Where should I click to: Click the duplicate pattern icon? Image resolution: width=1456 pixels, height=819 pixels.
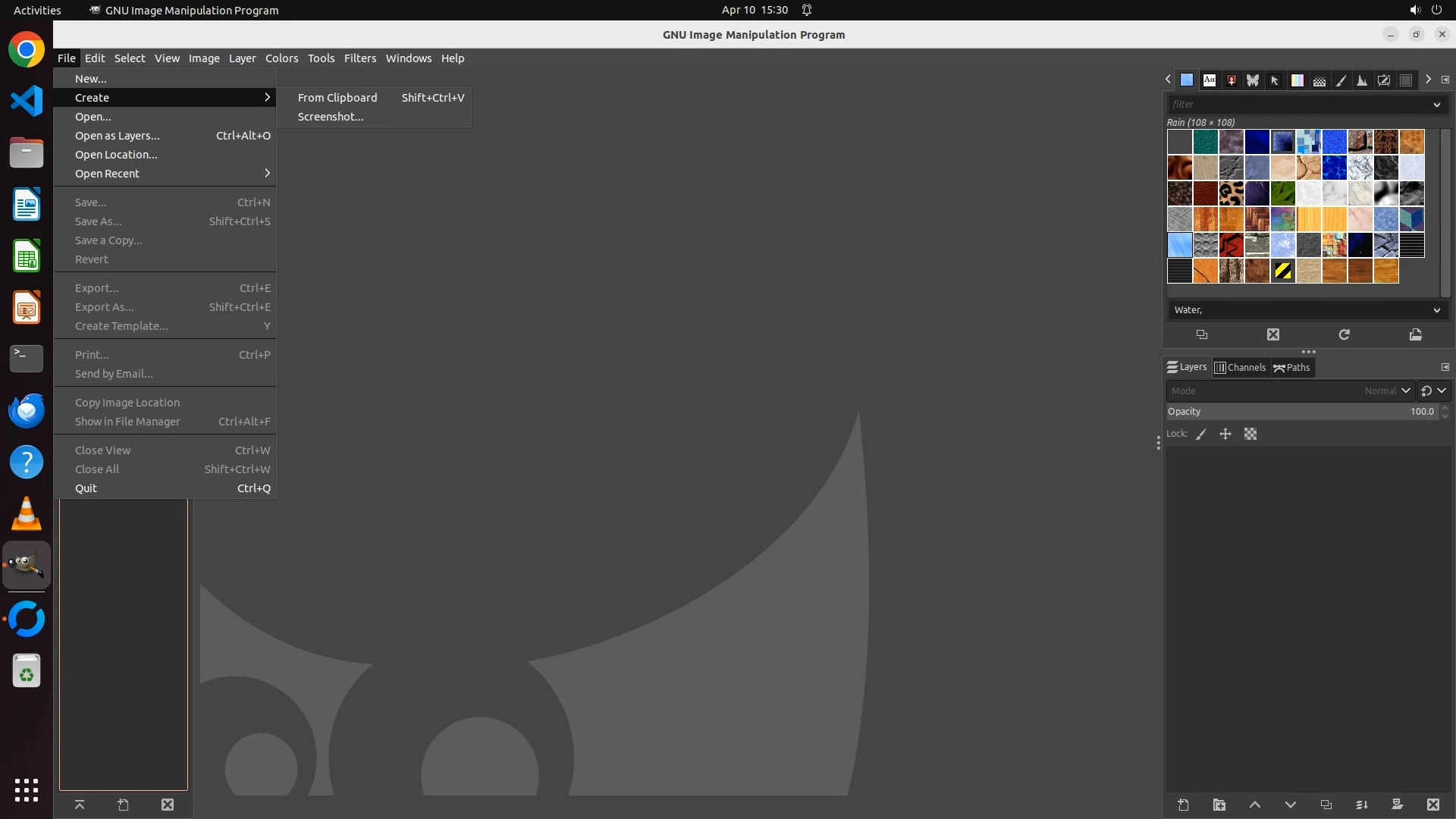(1202, 334)
